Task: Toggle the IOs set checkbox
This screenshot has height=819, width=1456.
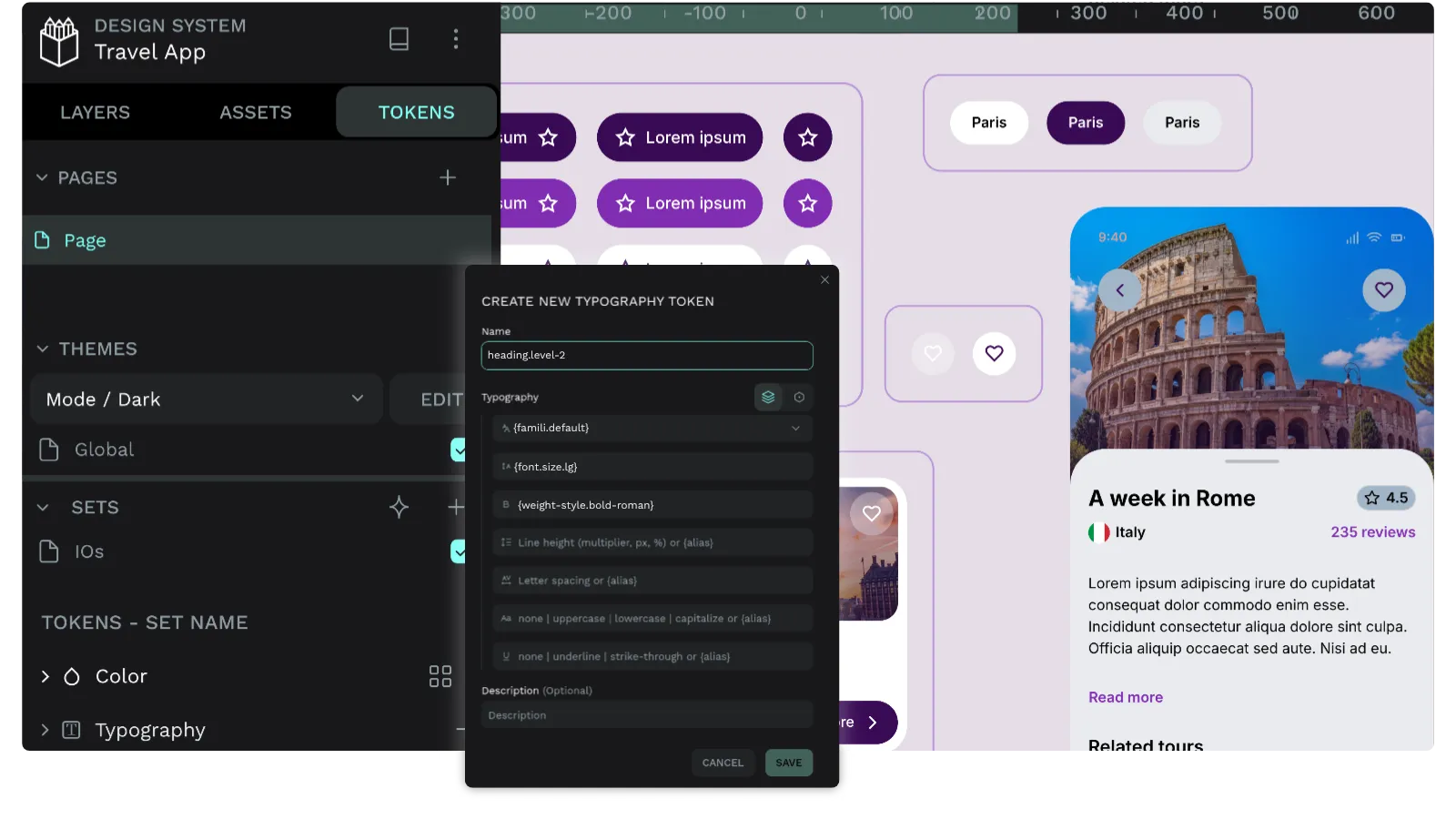Action: [458, 551]
